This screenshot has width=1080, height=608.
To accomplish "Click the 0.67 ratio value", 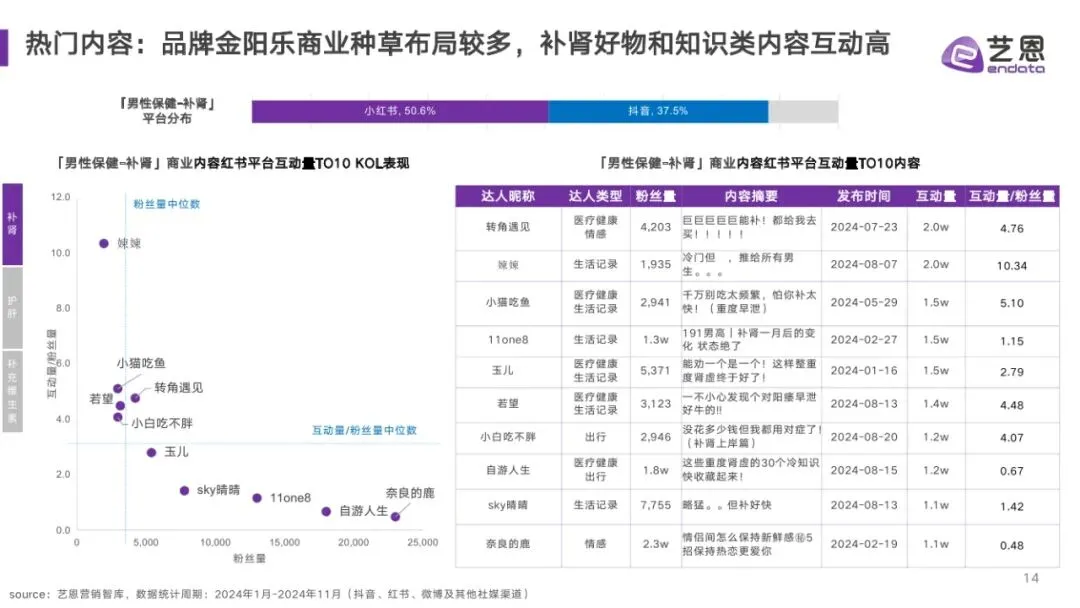I will 1011,471.
